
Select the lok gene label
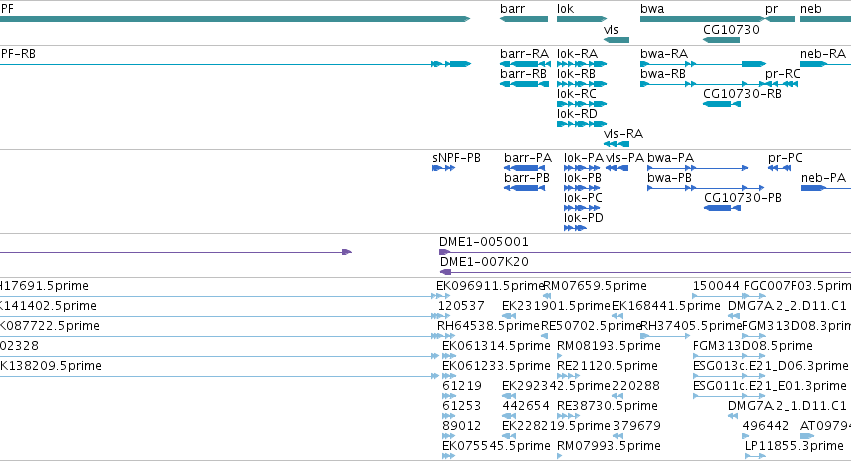pos(565,9)
